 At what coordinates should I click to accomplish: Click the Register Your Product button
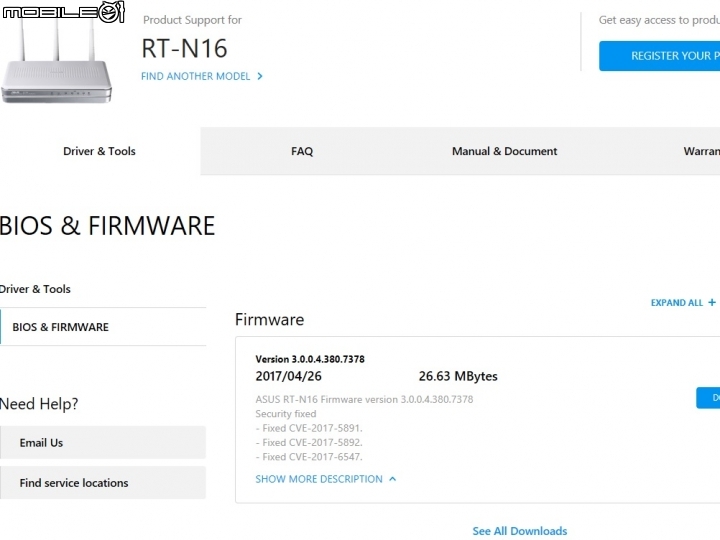659,56
